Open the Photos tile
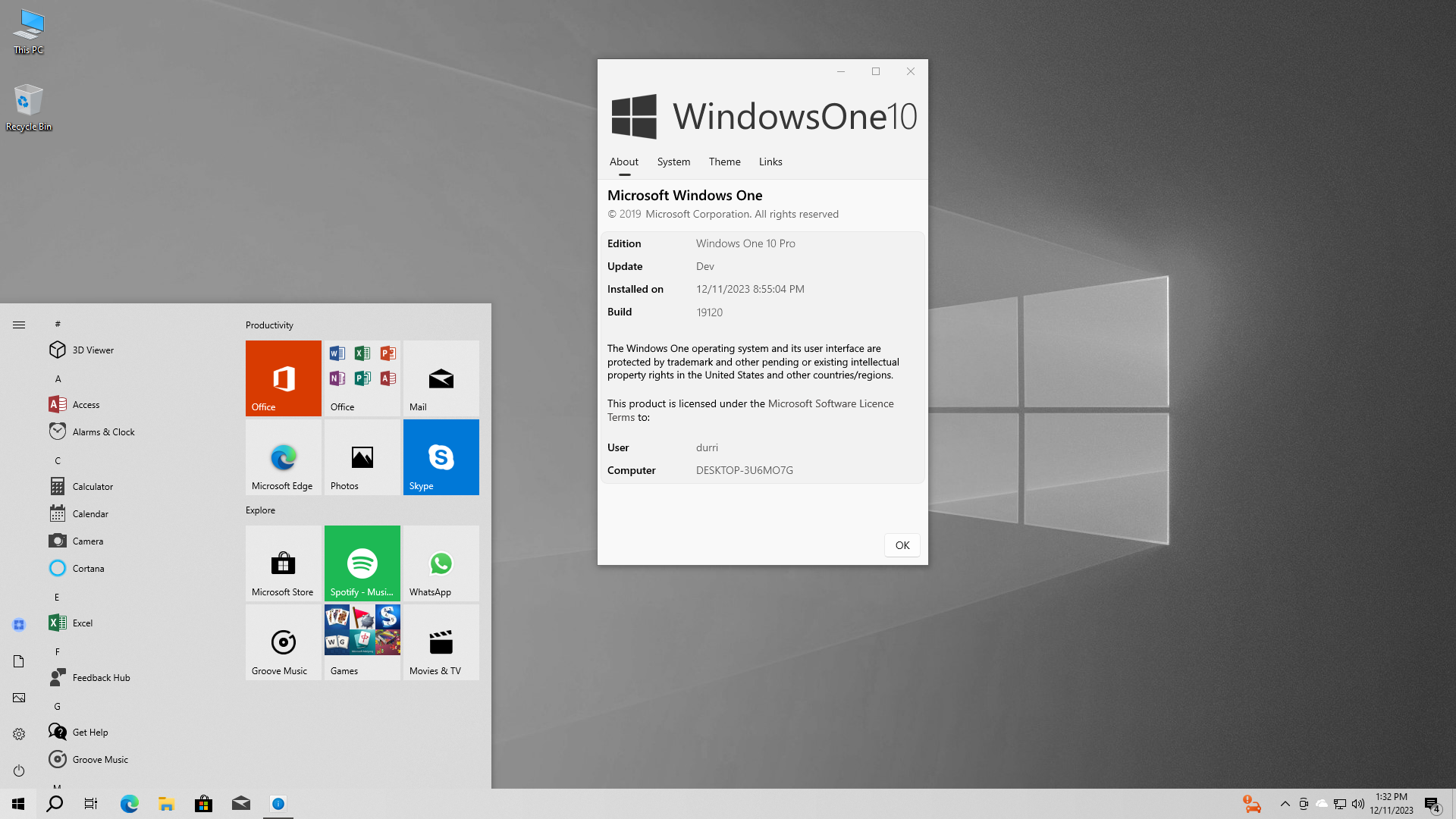The image size is (1456, 819). coord(362,457)
